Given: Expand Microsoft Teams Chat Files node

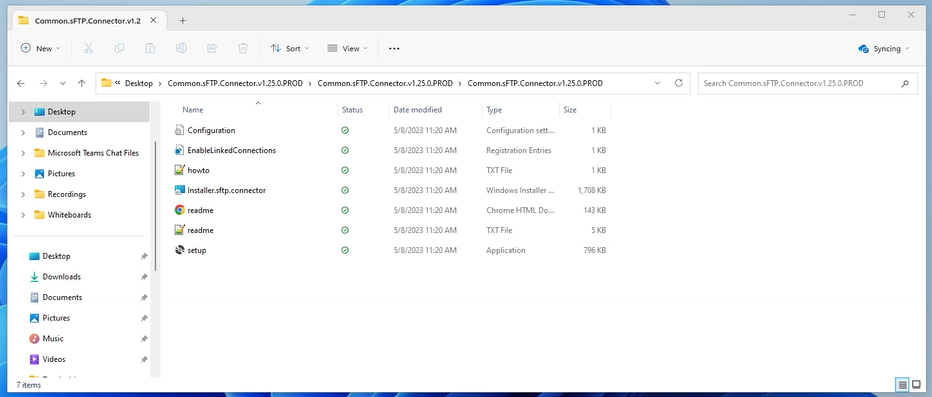Looking at the screenshot, I should pos(23,153).
